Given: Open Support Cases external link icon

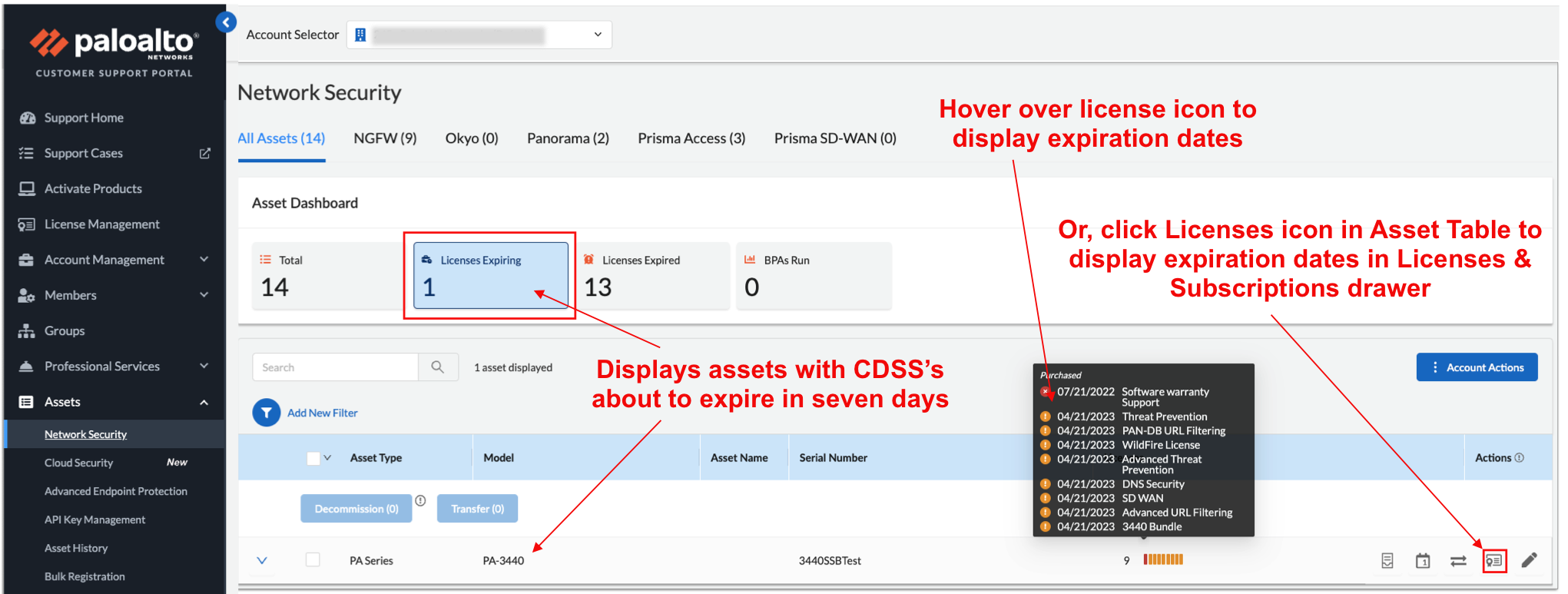Looking at the screenshot, I should (205, 153).
